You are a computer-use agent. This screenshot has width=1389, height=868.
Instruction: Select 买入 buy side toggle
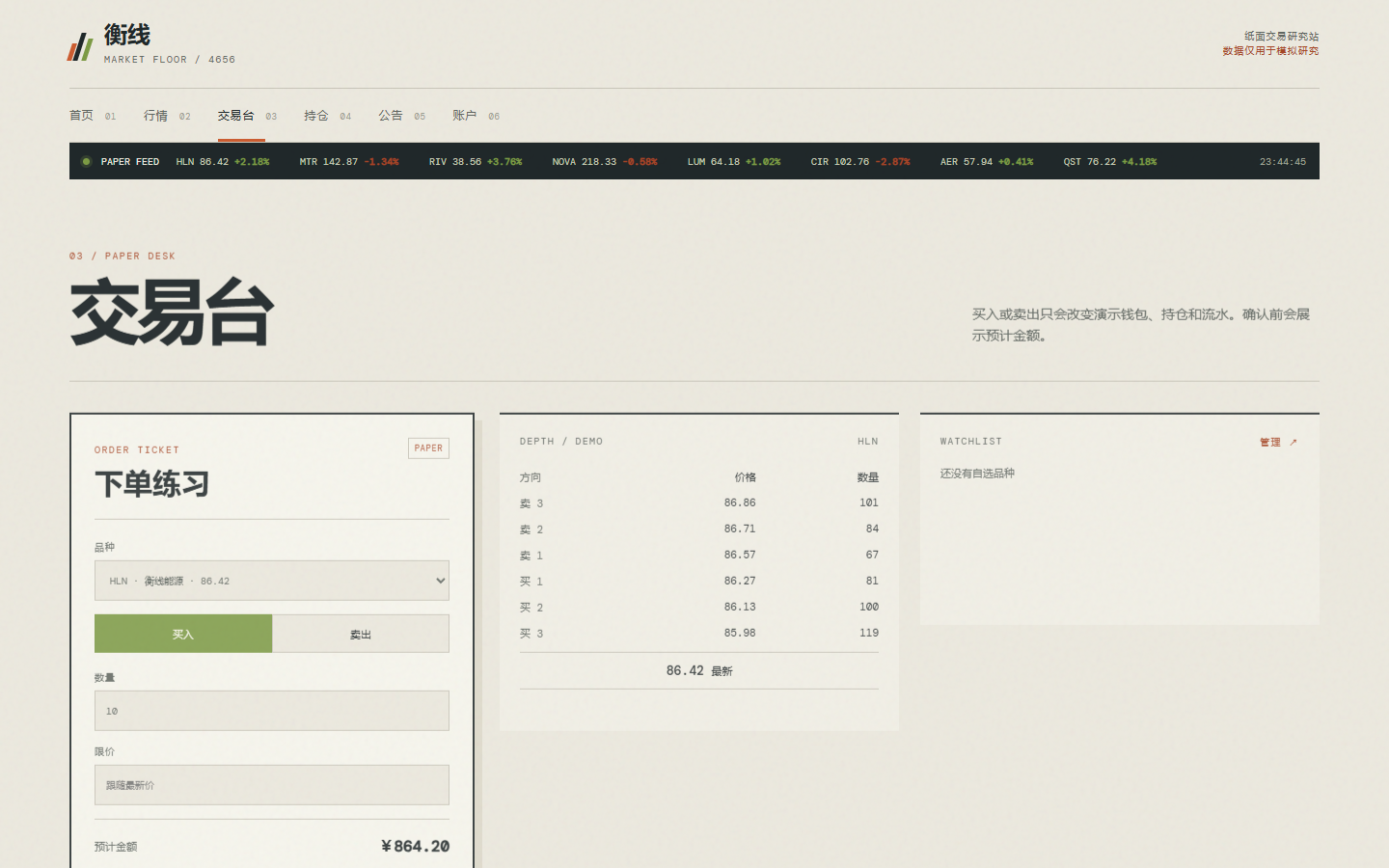(x=183, y=634)
